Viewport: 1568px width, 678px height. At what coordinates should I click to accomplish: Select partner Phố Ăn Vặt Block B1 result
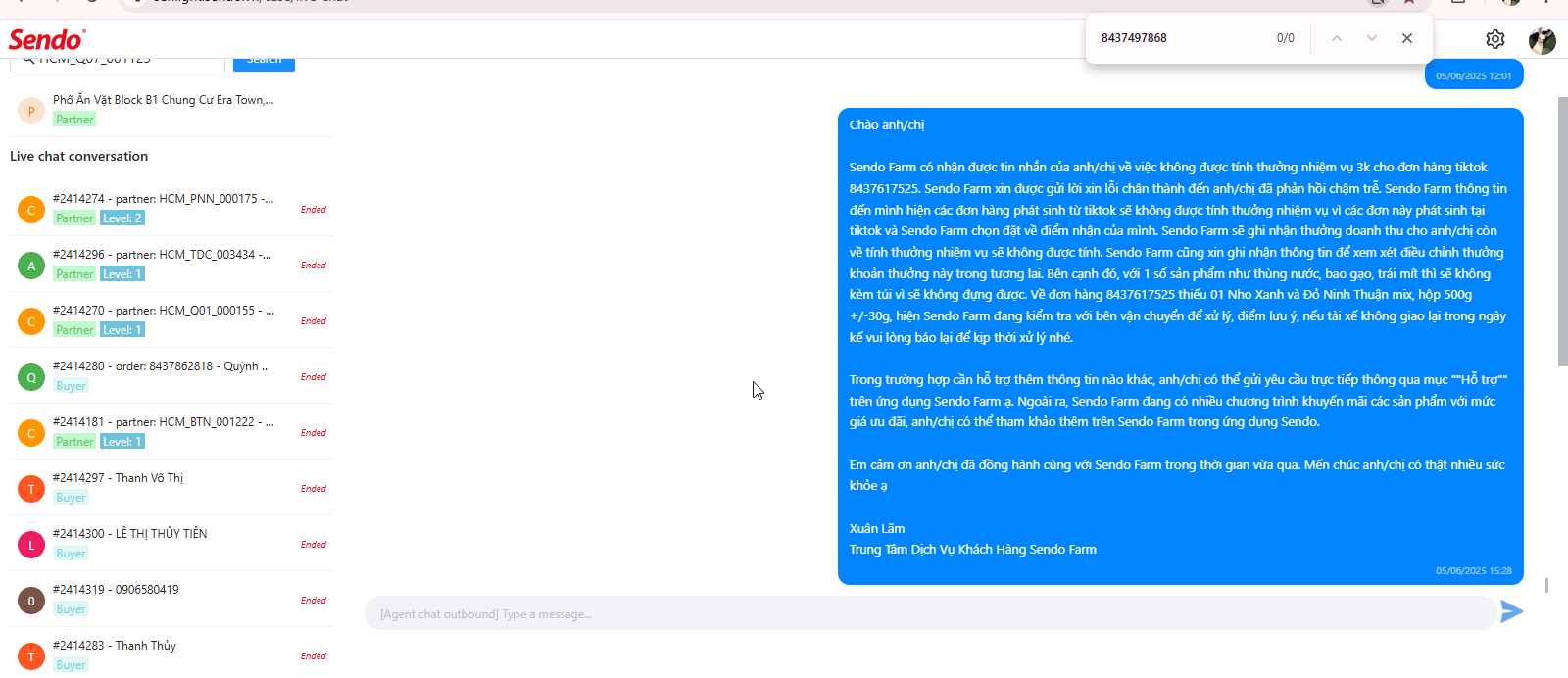coord(171,110)
